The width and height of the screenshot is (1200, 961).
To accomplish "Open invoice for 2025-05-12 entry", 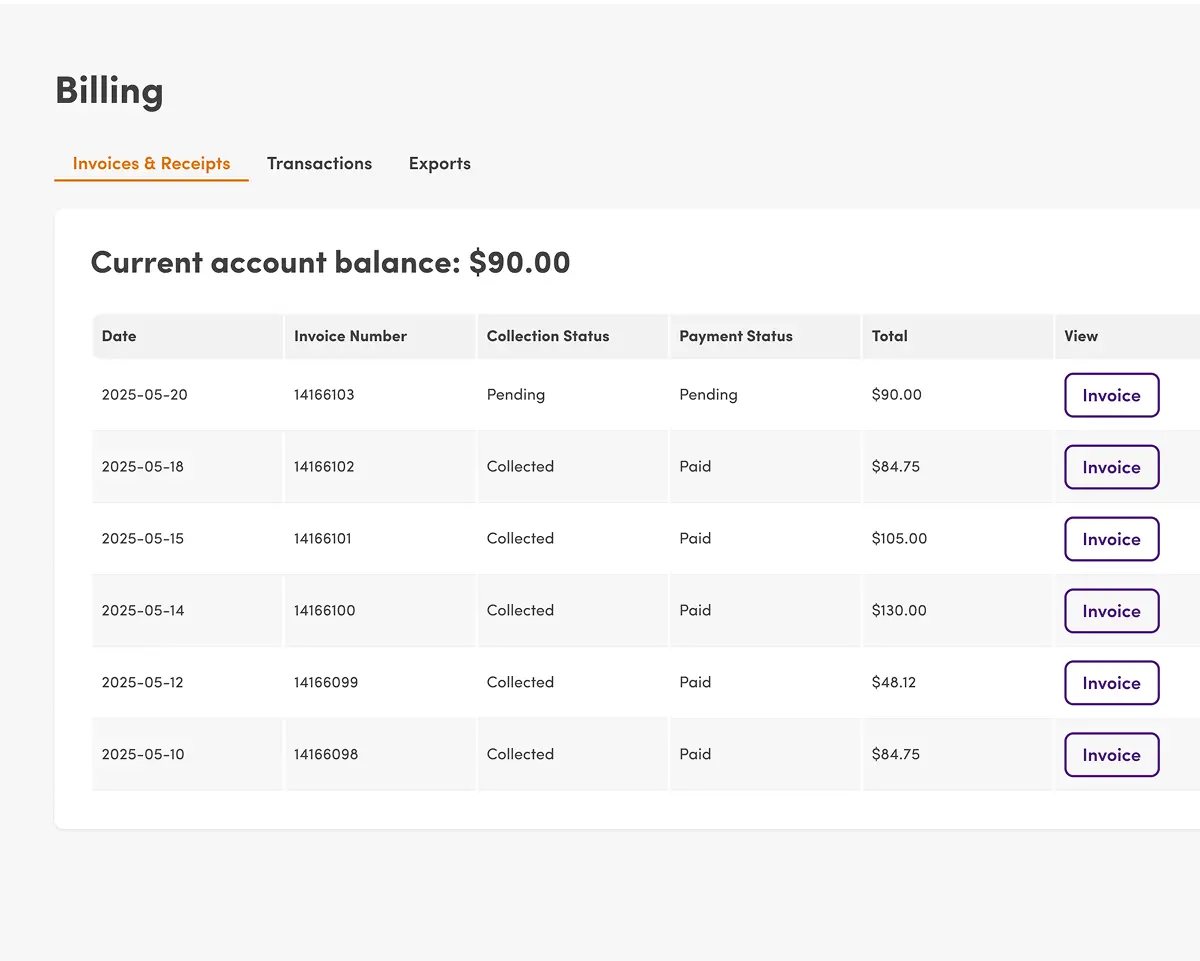I will point(1111,683).
